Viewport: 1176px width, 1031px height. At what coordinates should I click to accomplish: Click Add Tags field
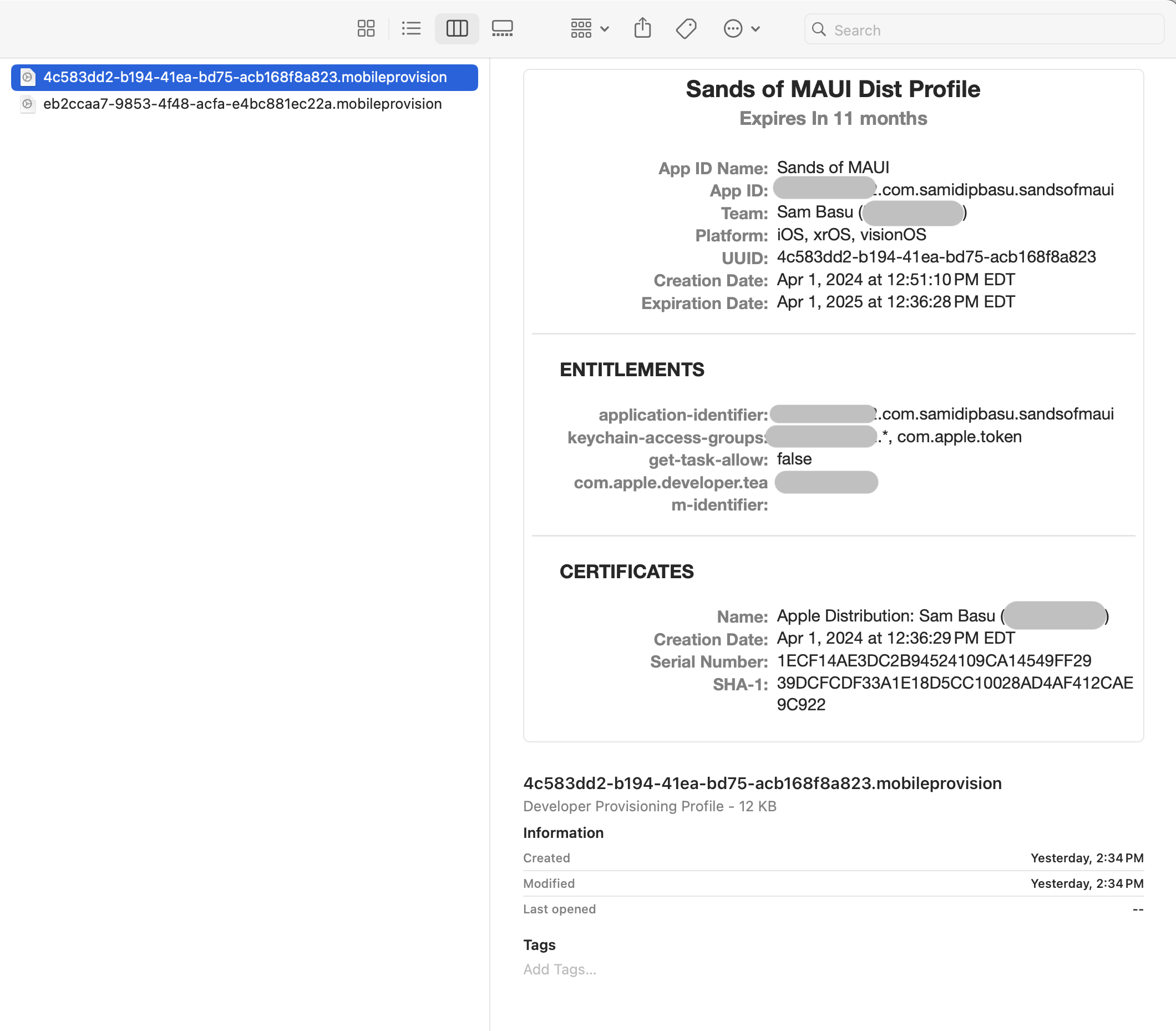pyautogui.click(x=560, y=969)
